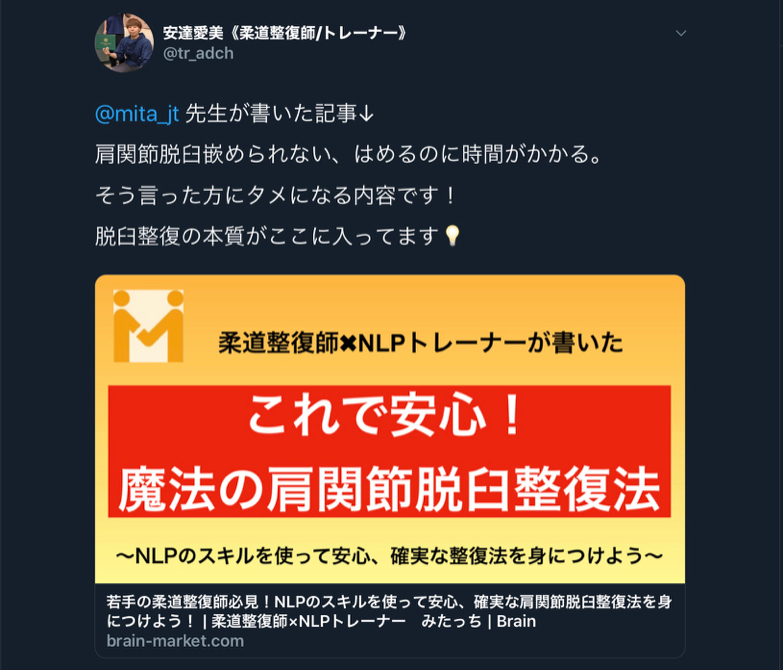Click the card text みたっち | Brain
783x670 pixels.
click(x=478, y=622)
